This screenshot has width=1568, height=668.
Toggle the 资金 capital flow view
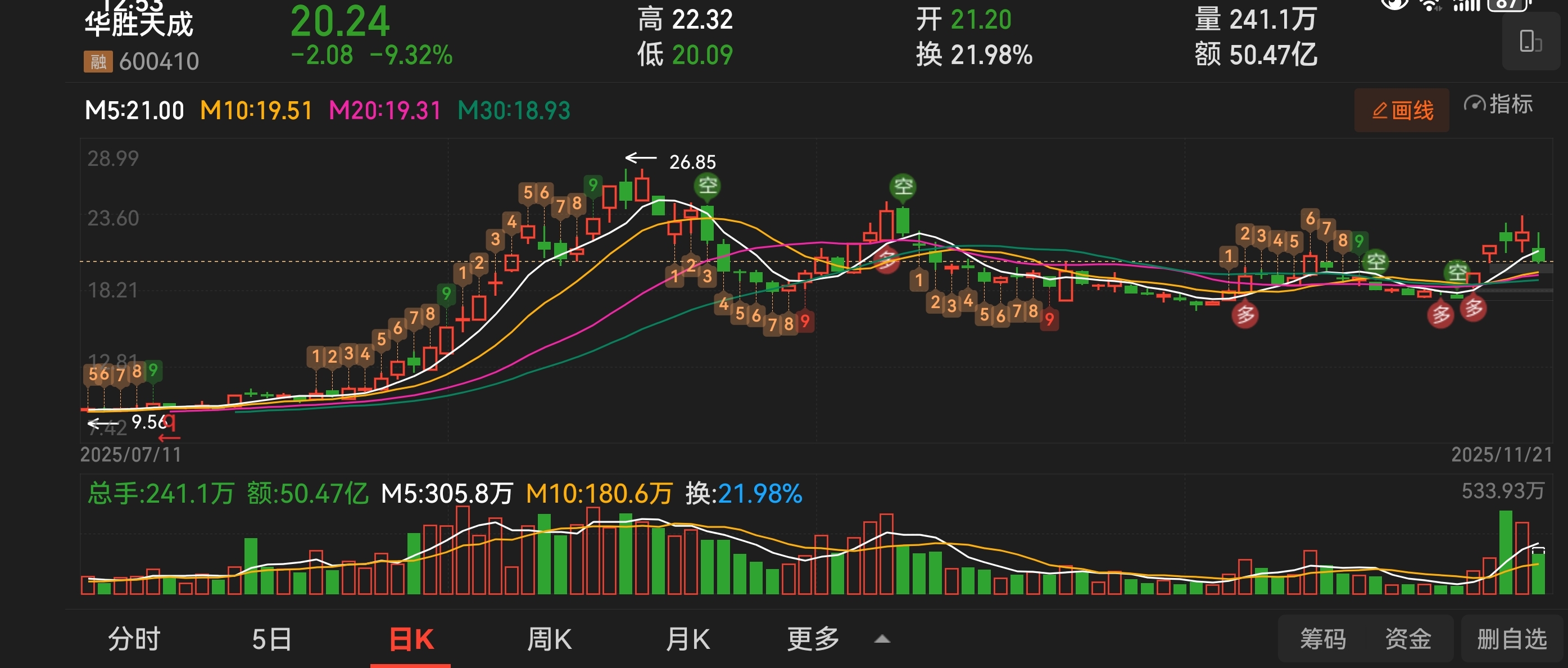click(x=1408, y=639)
